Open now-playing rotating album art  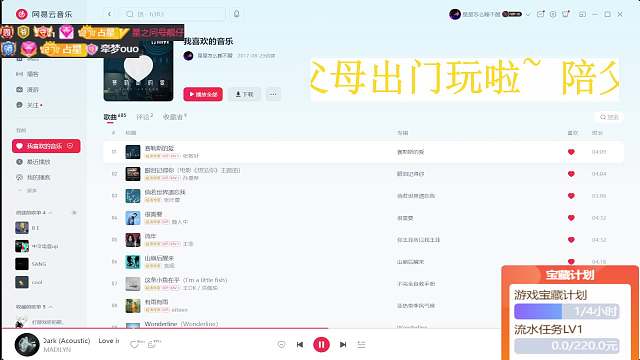(27, 344)
